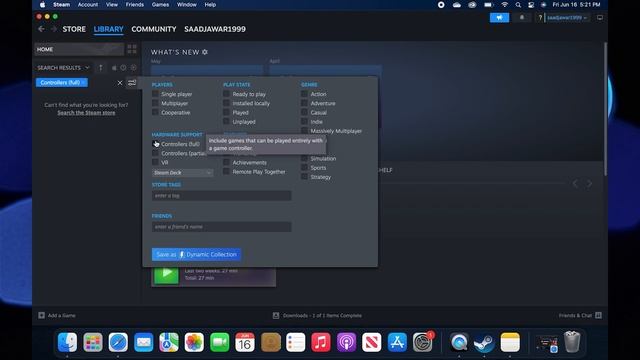This screenshot has height=360, width=640.
Task: Open the help question mark
Action: (x=540, y=18)
